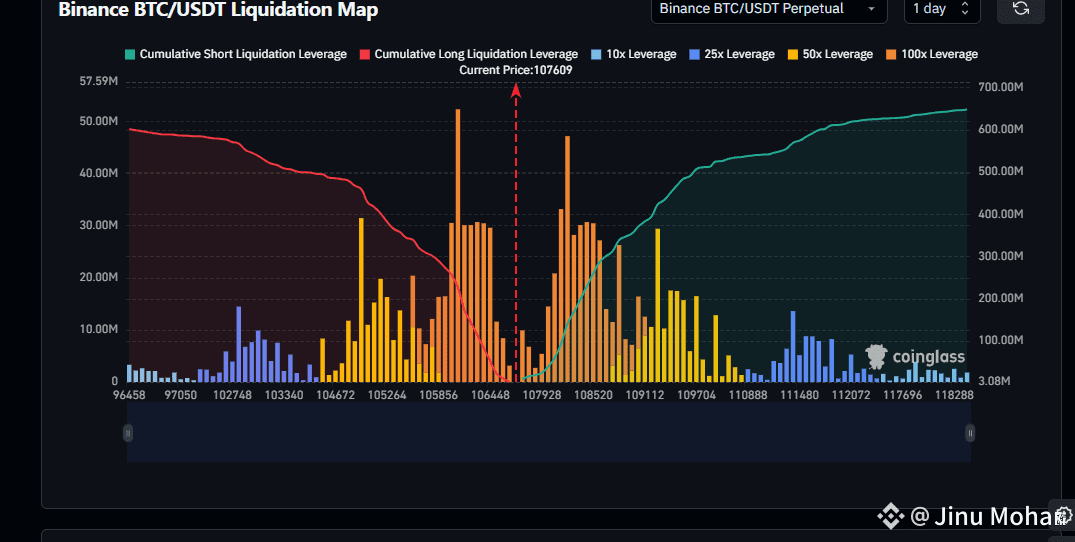Click the left handle of range slider
This screenshot has width=1075, height=542.
(128, 432)
